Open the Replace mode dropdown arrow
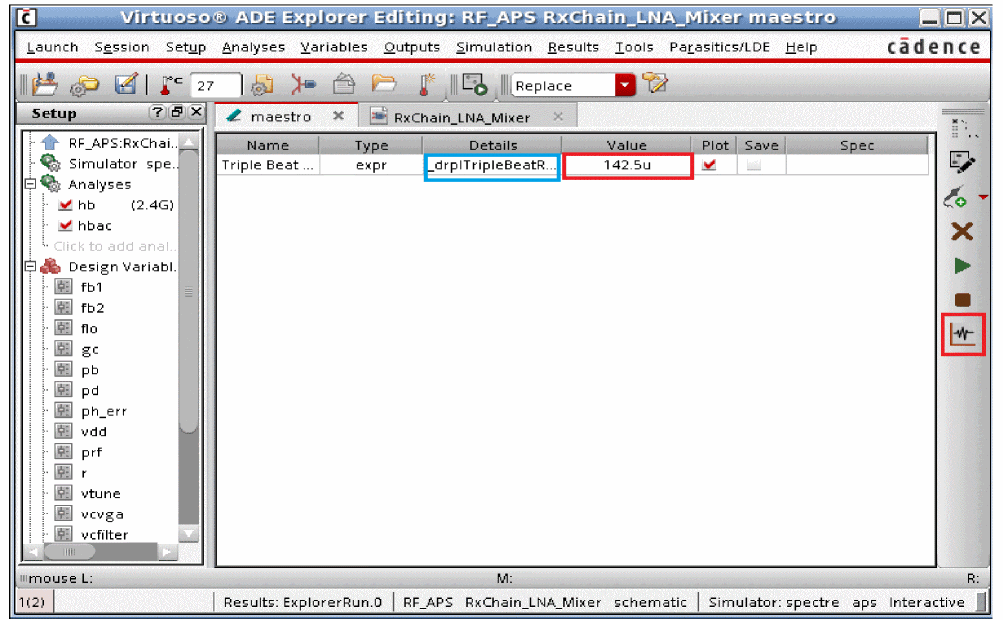1003x620 pixels. tap(625, 85)
